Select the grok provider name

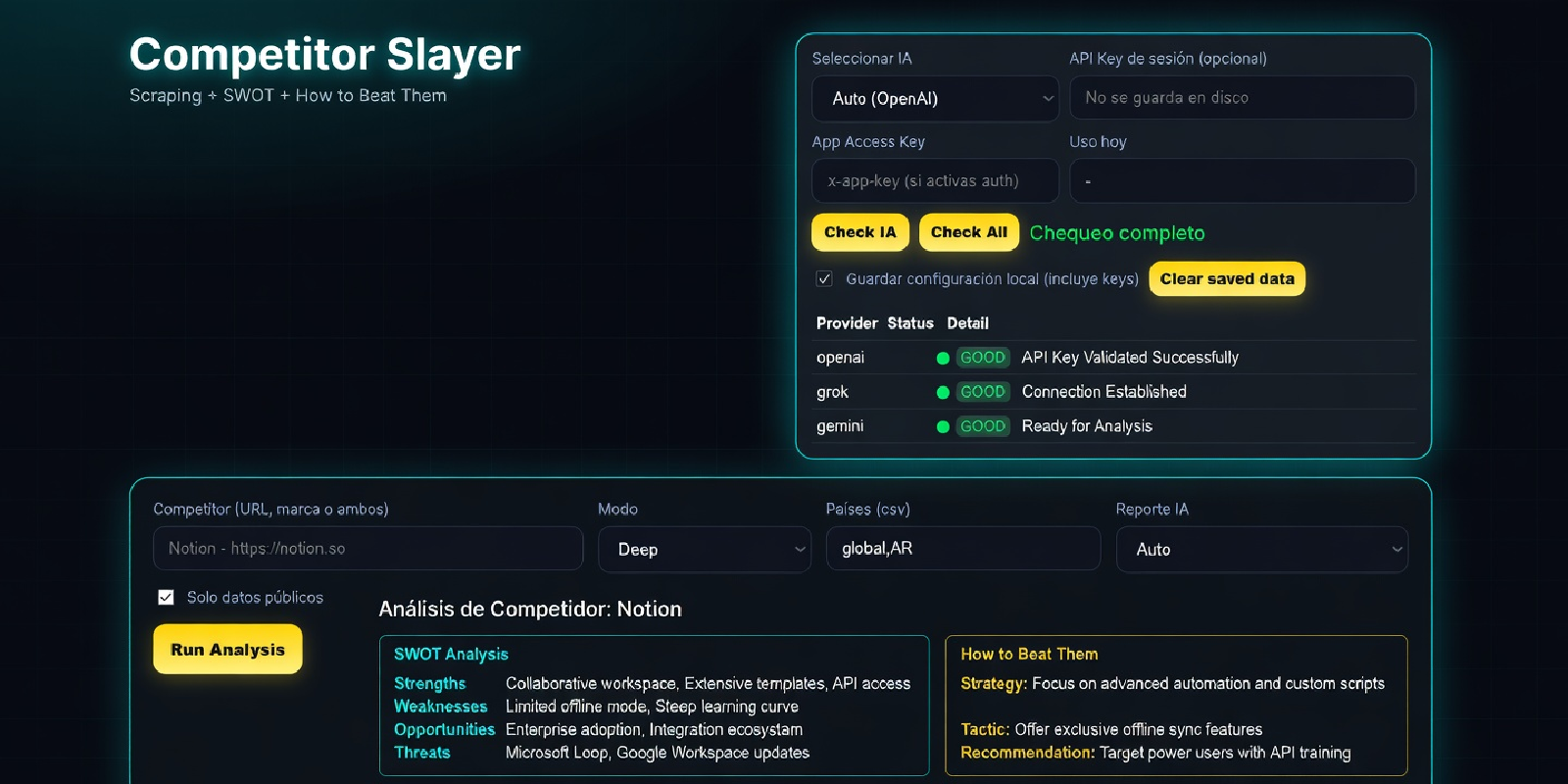pos(832,392)
